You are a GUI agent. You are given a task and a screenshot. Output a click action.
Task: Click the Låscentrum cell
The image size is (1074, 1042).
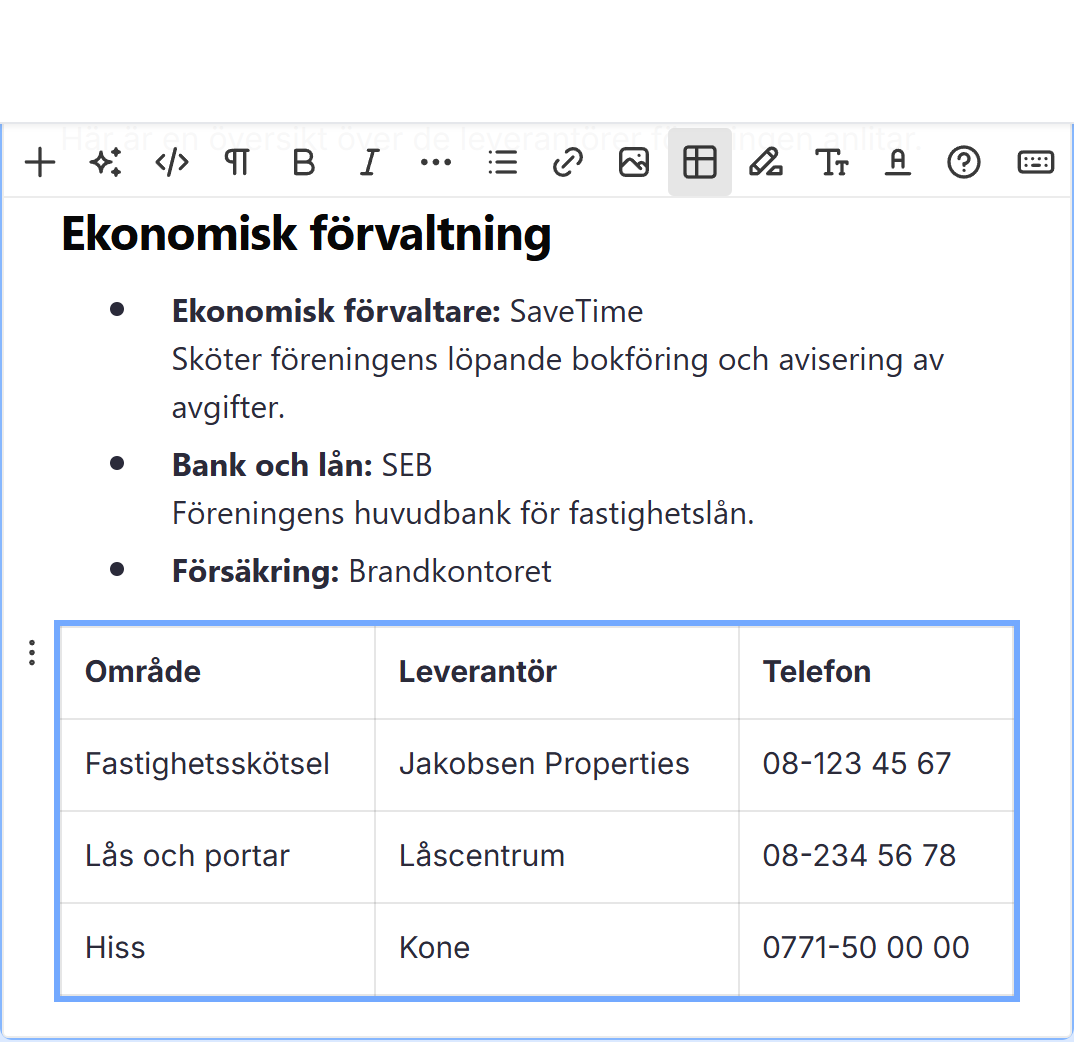pos(557,856)
